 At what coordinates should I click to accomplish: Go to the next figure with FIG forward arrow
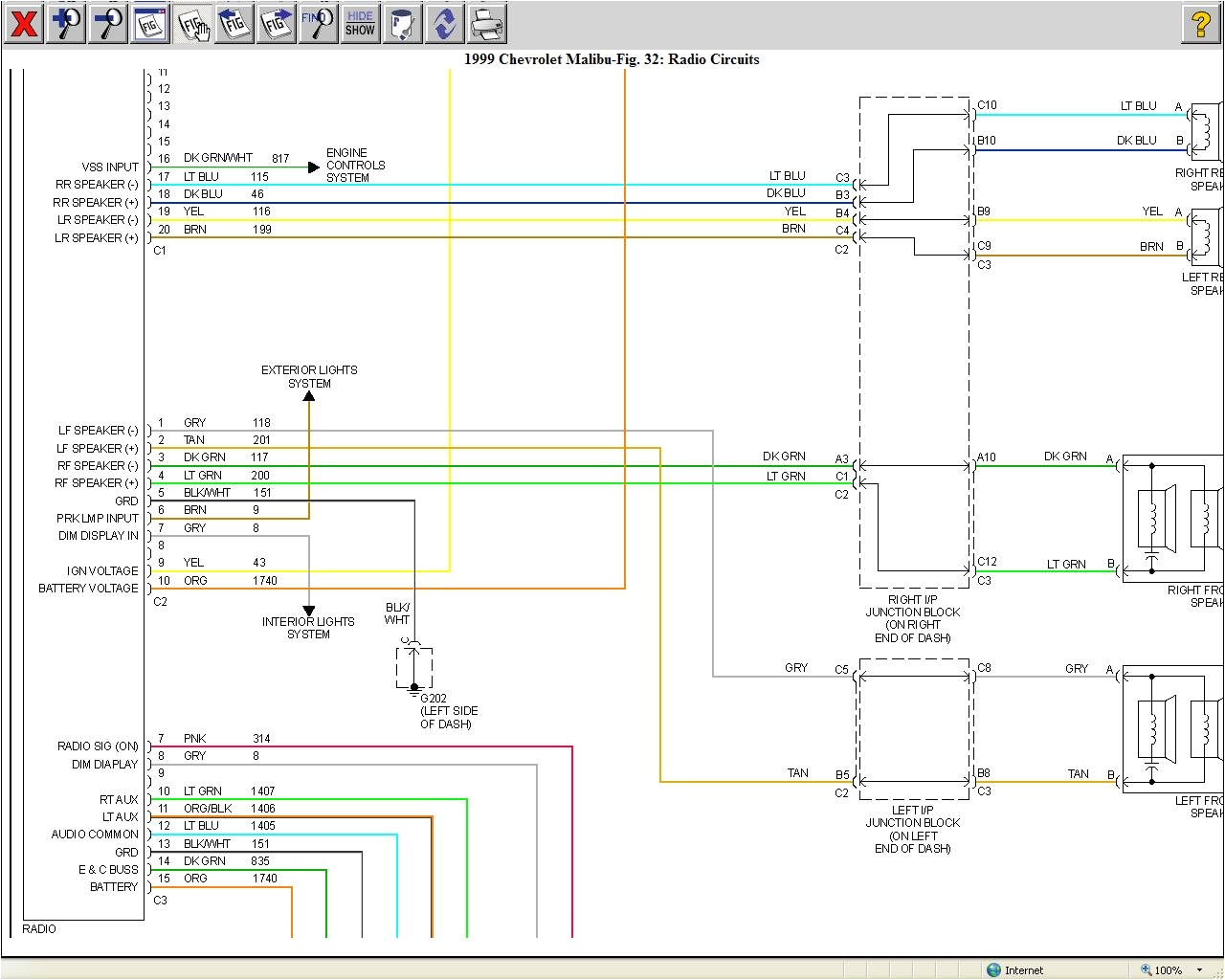pos(276,23)
